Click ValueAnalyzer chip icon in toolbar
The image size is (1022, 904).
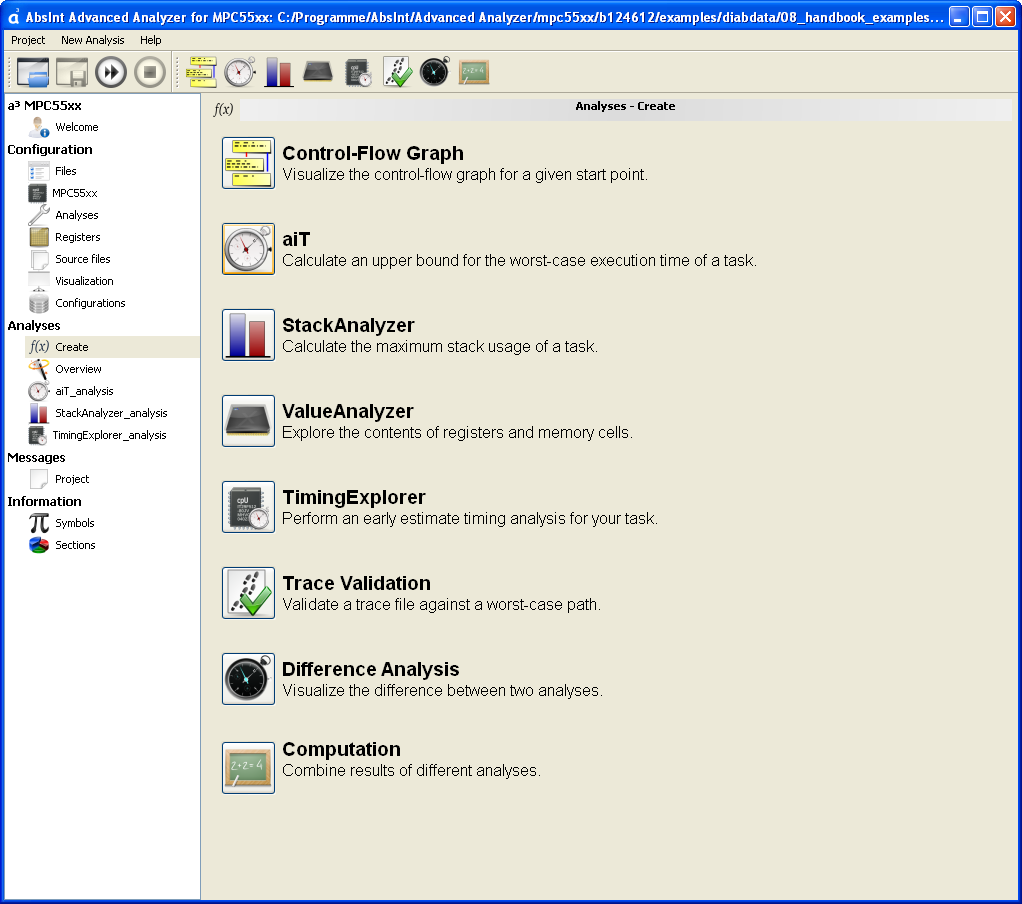(318, 72)
